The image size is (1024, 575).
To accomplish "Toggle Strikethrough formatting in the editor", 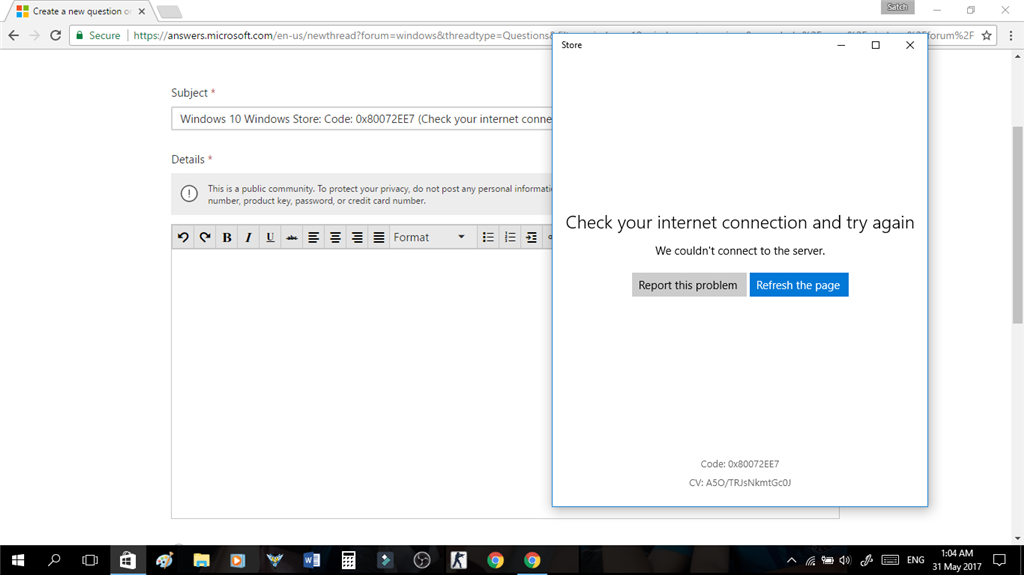I will (292, 237).
